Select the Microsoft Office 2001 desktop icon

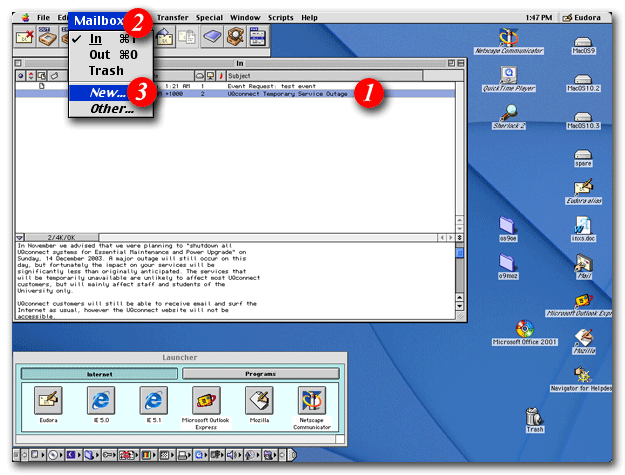[x=523, y=330]
